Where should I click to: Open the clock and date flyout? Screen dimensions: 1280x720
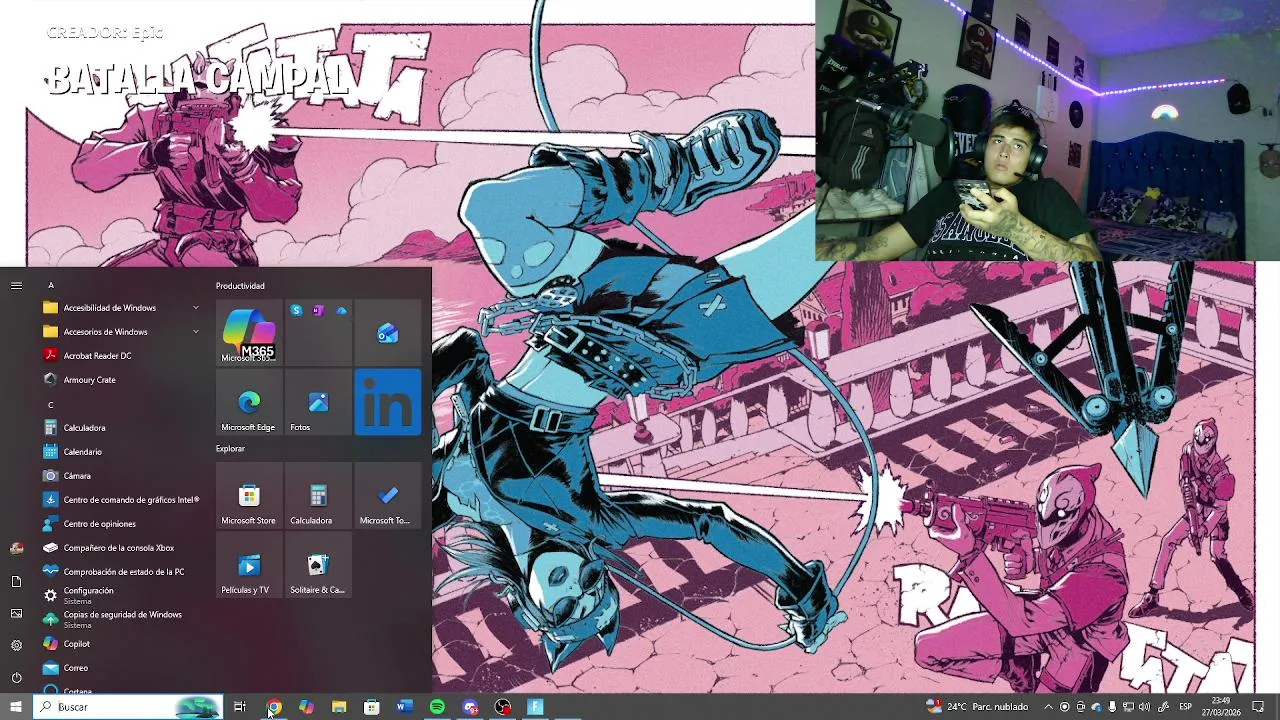click(1221, 707)
